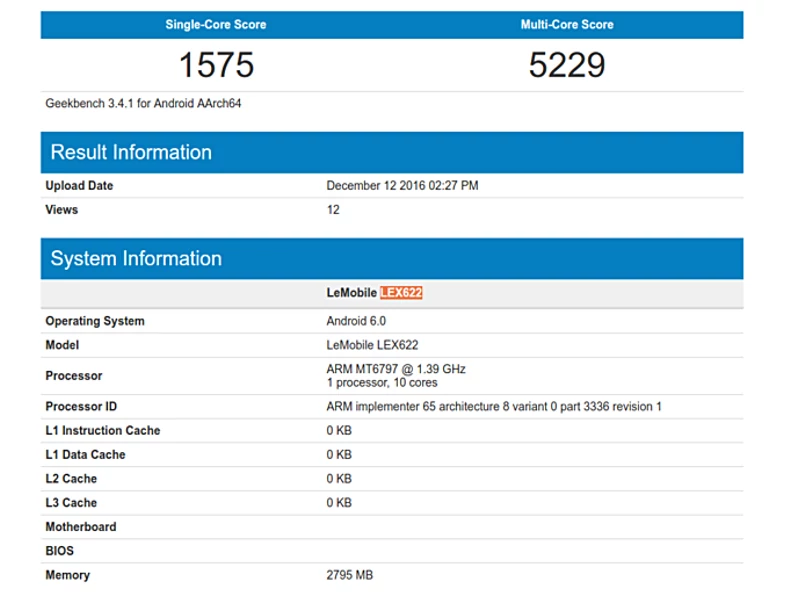Select the views count 12
Viewport: 790px width, 592px height.
pyautogui.click(x=333, y=210)
